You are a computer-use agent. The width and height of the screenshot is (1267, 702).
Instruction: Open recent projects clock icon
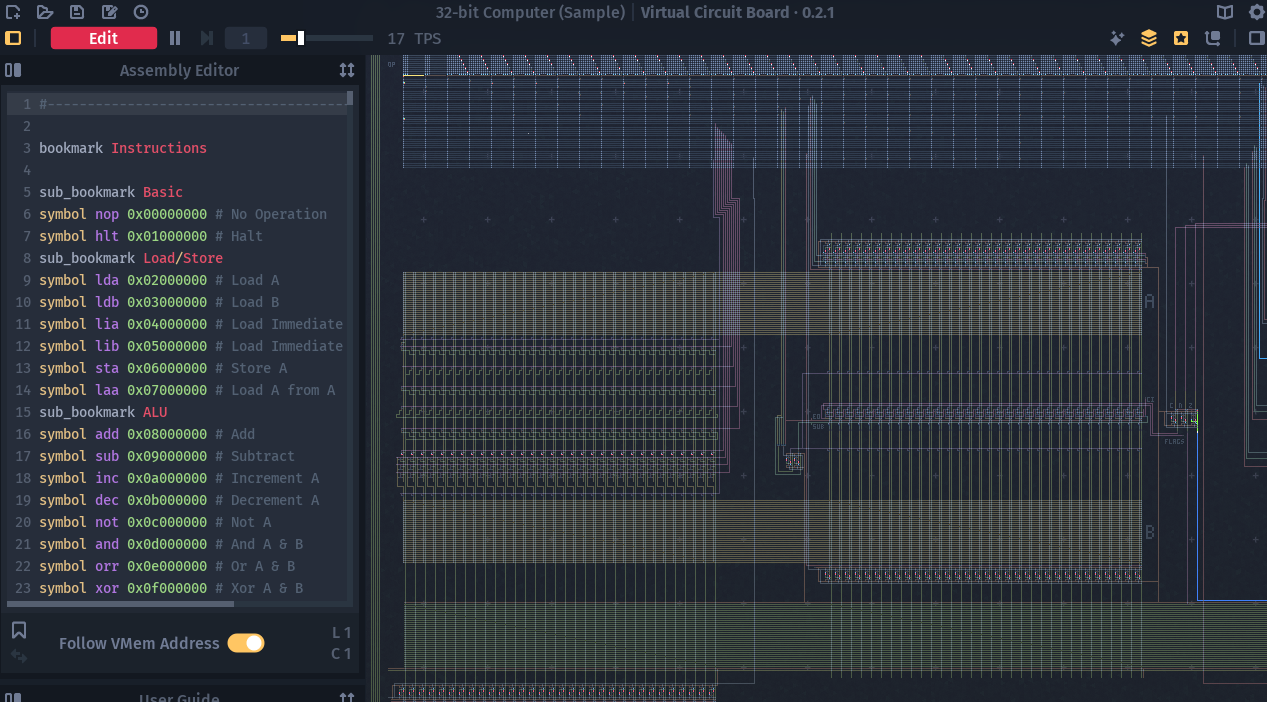(x=141, y=12)
